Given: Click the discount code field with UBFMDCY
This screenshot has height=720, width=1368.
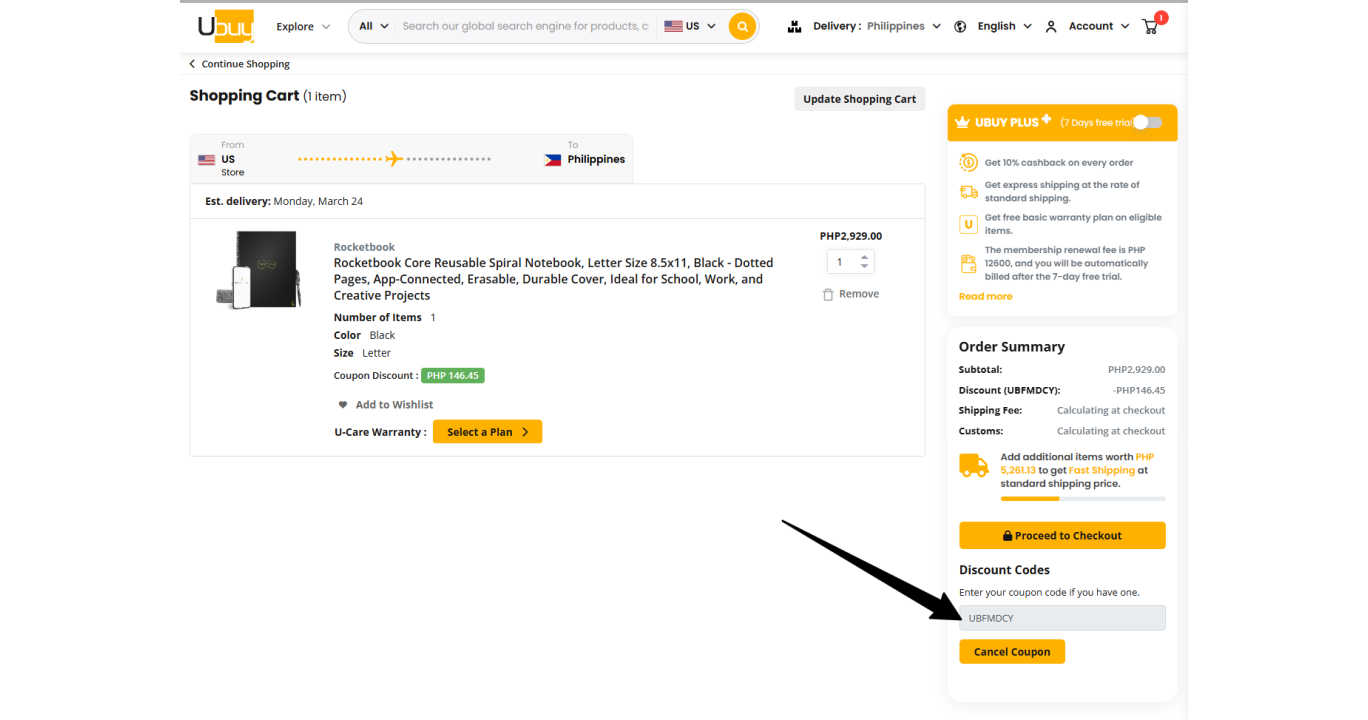Looking at the screenshot, I should click(1062, 618).
